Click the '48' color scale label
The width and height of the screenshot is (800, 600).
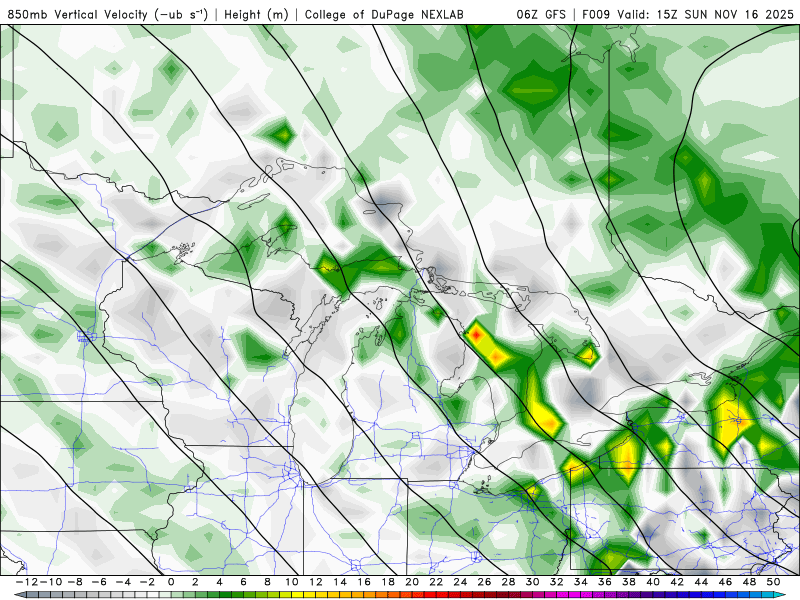tap(749, 582)
